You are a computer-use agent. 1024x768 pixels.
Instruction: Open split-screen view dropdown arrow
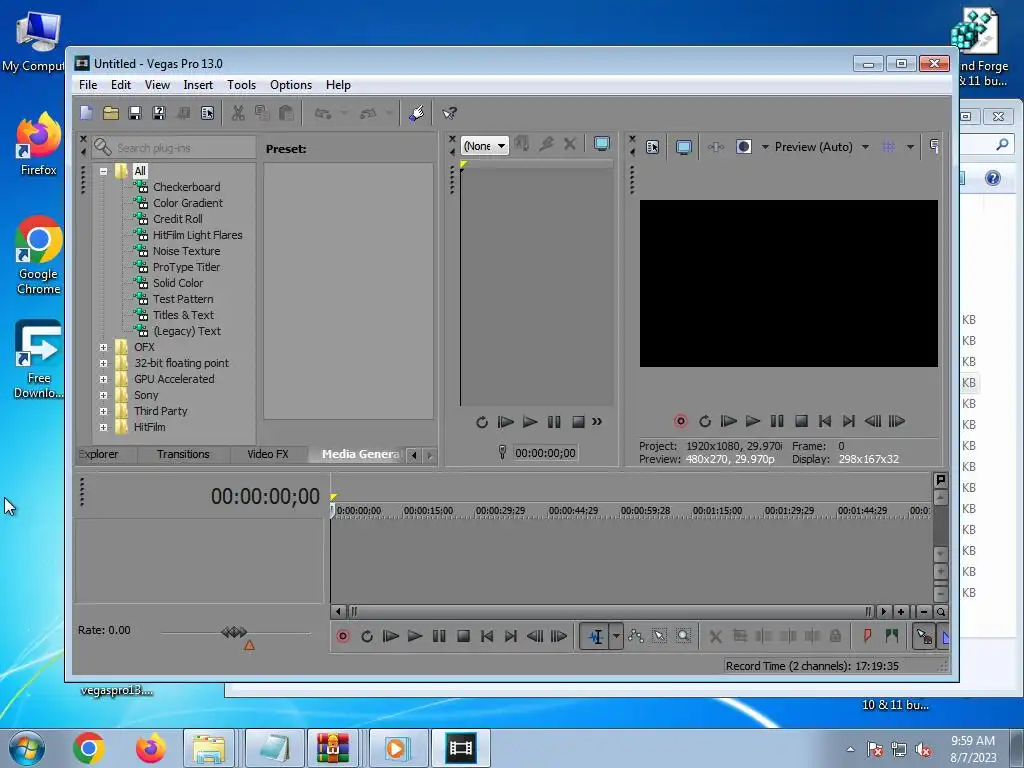[765, 147]
